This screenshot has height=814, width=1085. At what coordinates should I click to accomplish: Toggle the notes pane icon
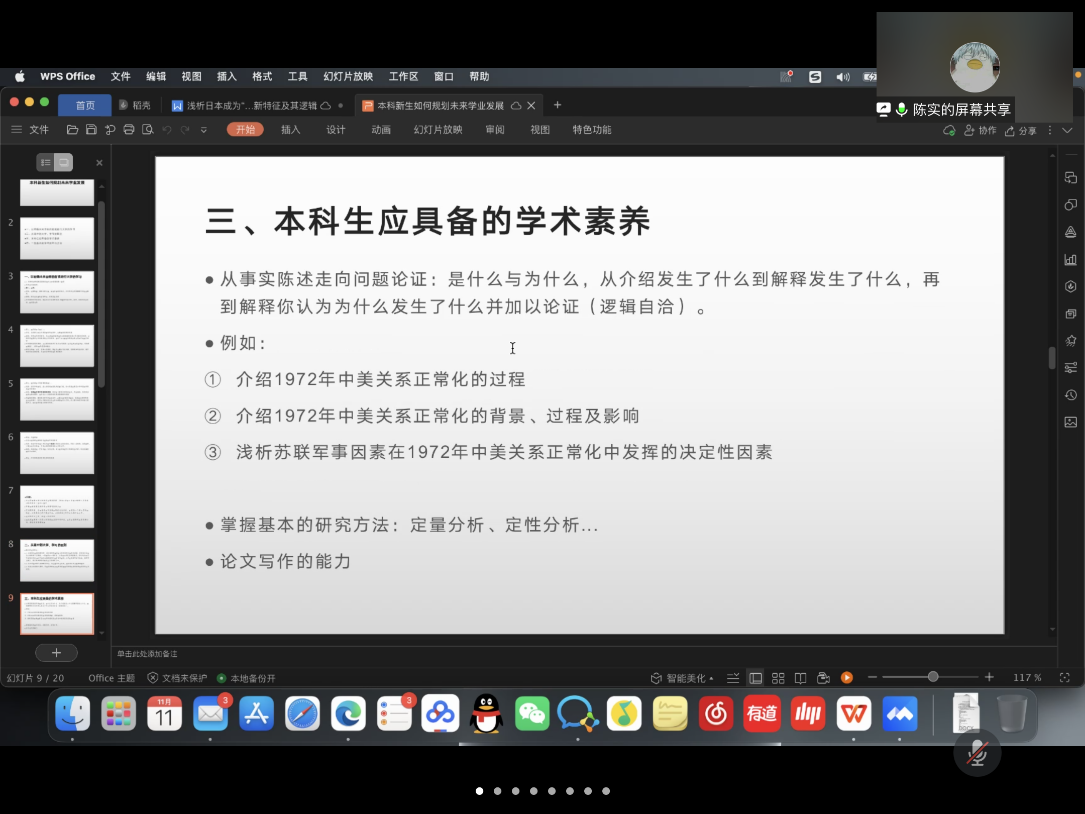click(733, 678)
